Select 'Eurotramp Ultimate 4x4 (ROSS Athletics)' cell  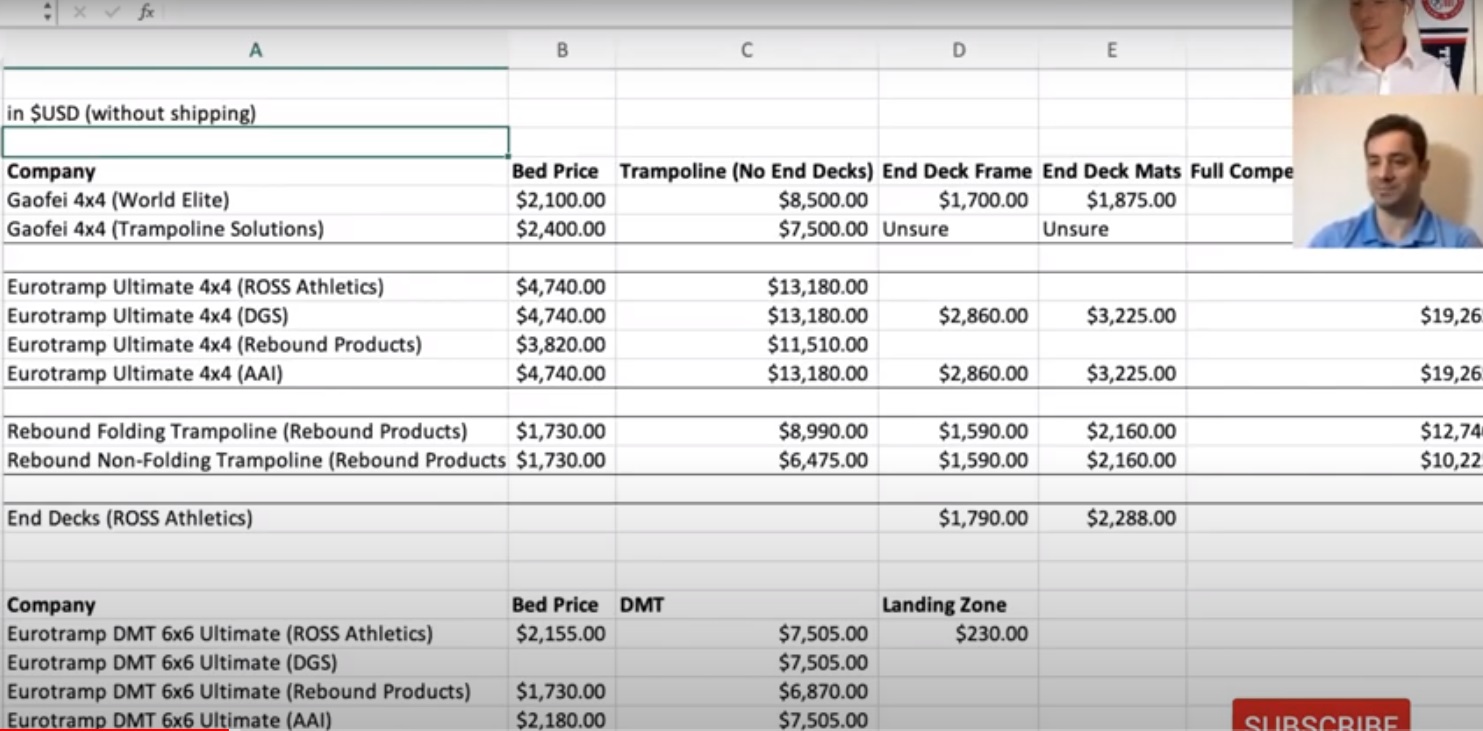(255, 287)
